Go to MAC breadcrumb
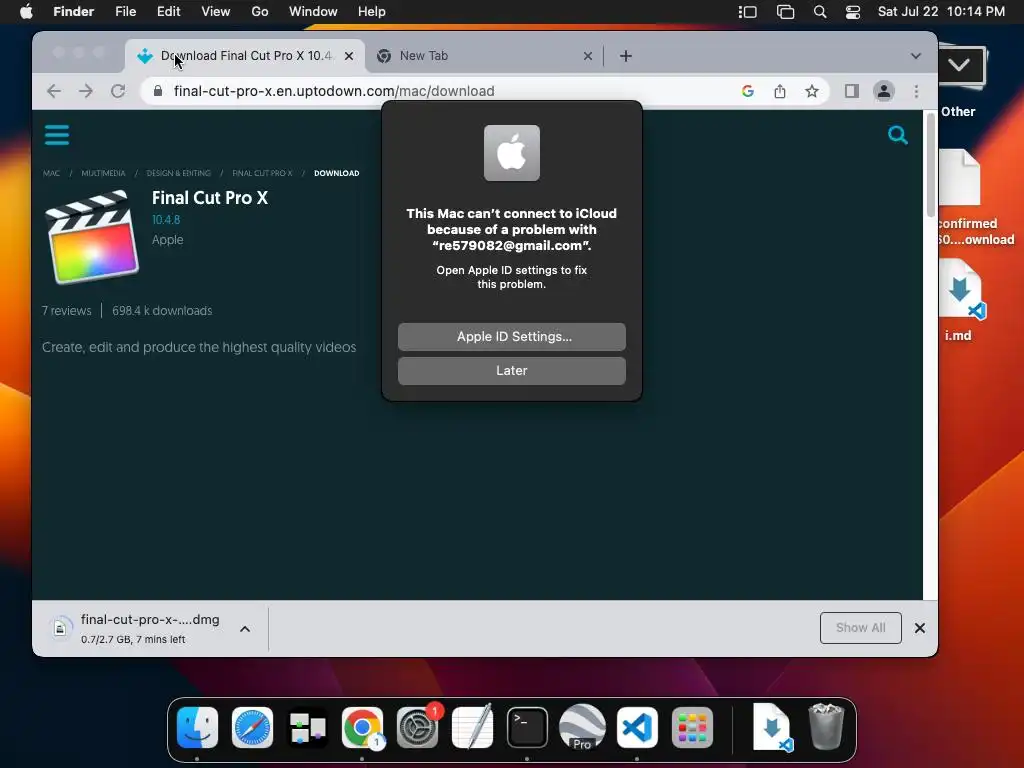1024x768 pixels. coord(51,173)
